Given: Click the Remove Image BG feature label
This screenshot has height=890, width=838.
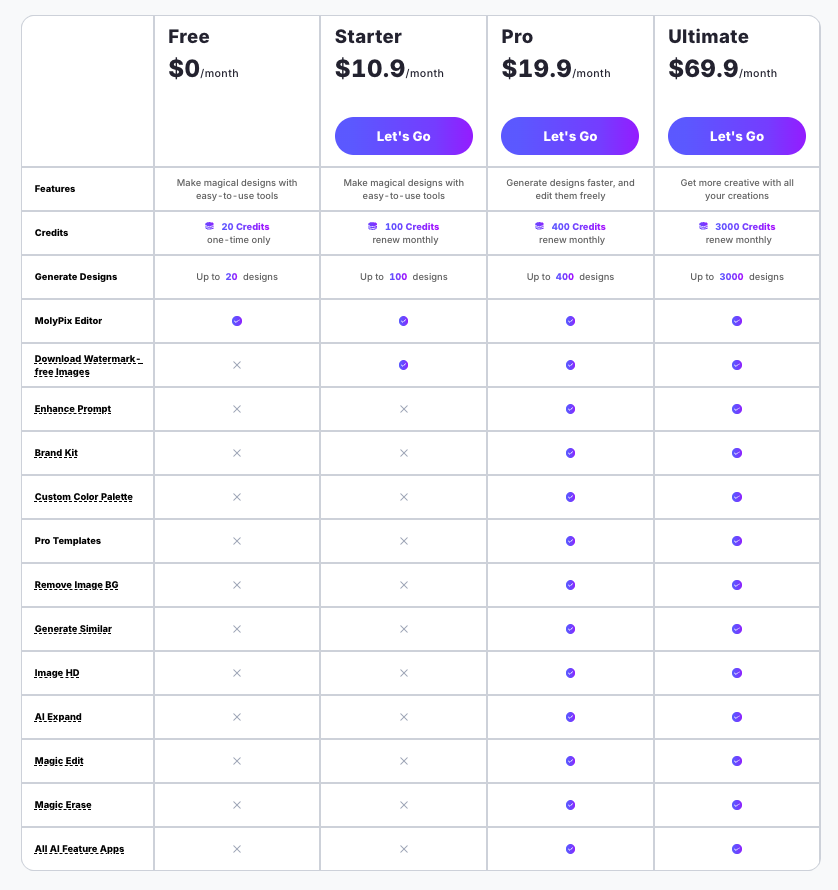Looking at the screenshot, I should pyautogui.click(x=75, y=585).
